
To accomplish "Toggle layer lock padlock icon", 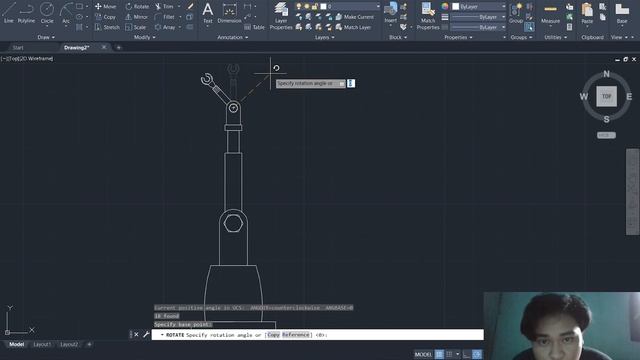I will pos(315,7).
